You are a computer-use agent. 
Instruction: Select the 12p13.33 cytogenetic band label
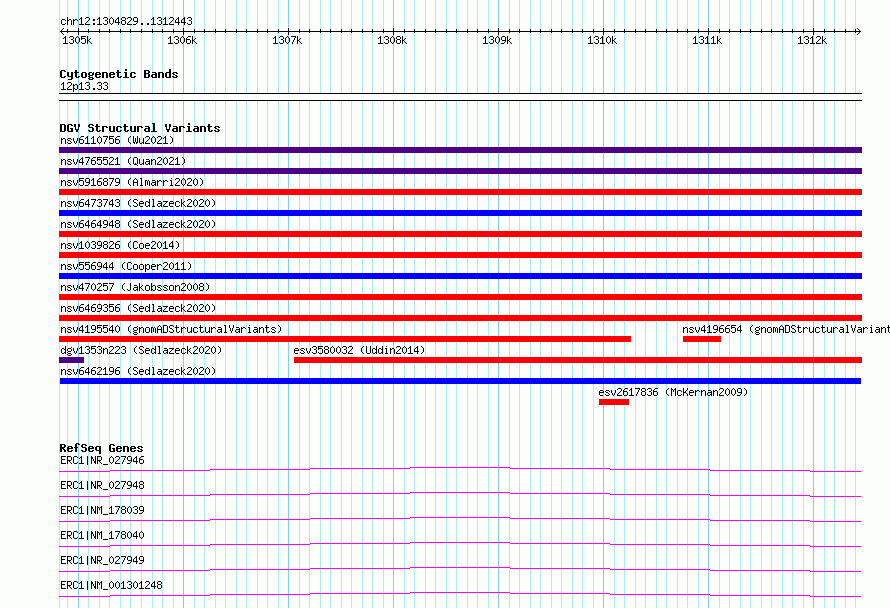pyautogui.click(x=84, y=87)
